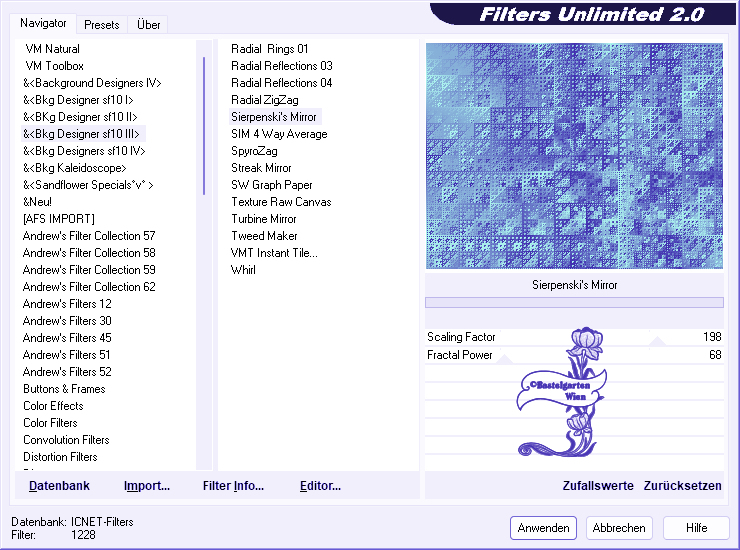Open the Editor... button
The image size is (740, 550).
(320, 485)
